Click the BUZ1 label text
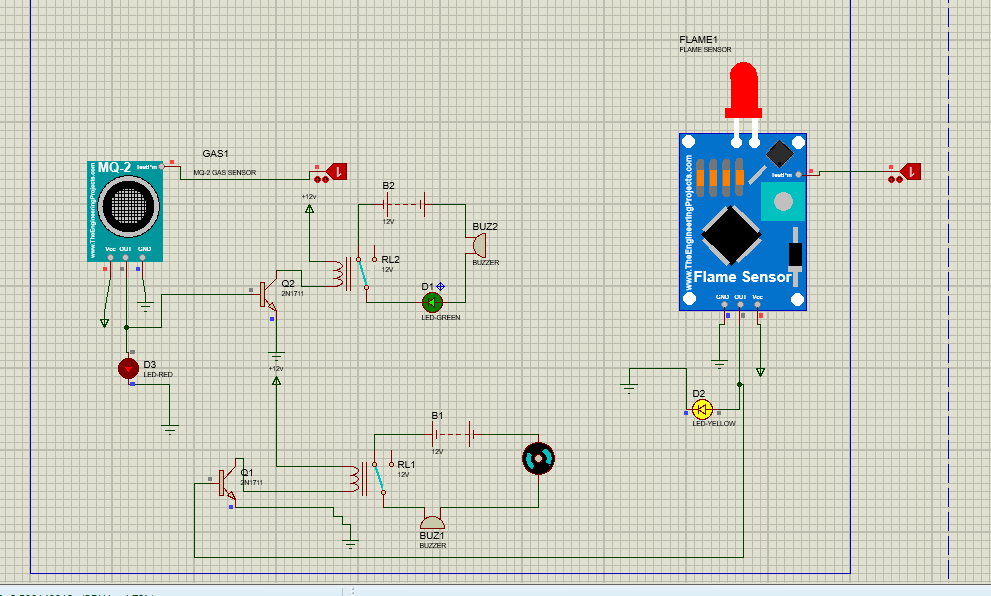 (432, 535)
